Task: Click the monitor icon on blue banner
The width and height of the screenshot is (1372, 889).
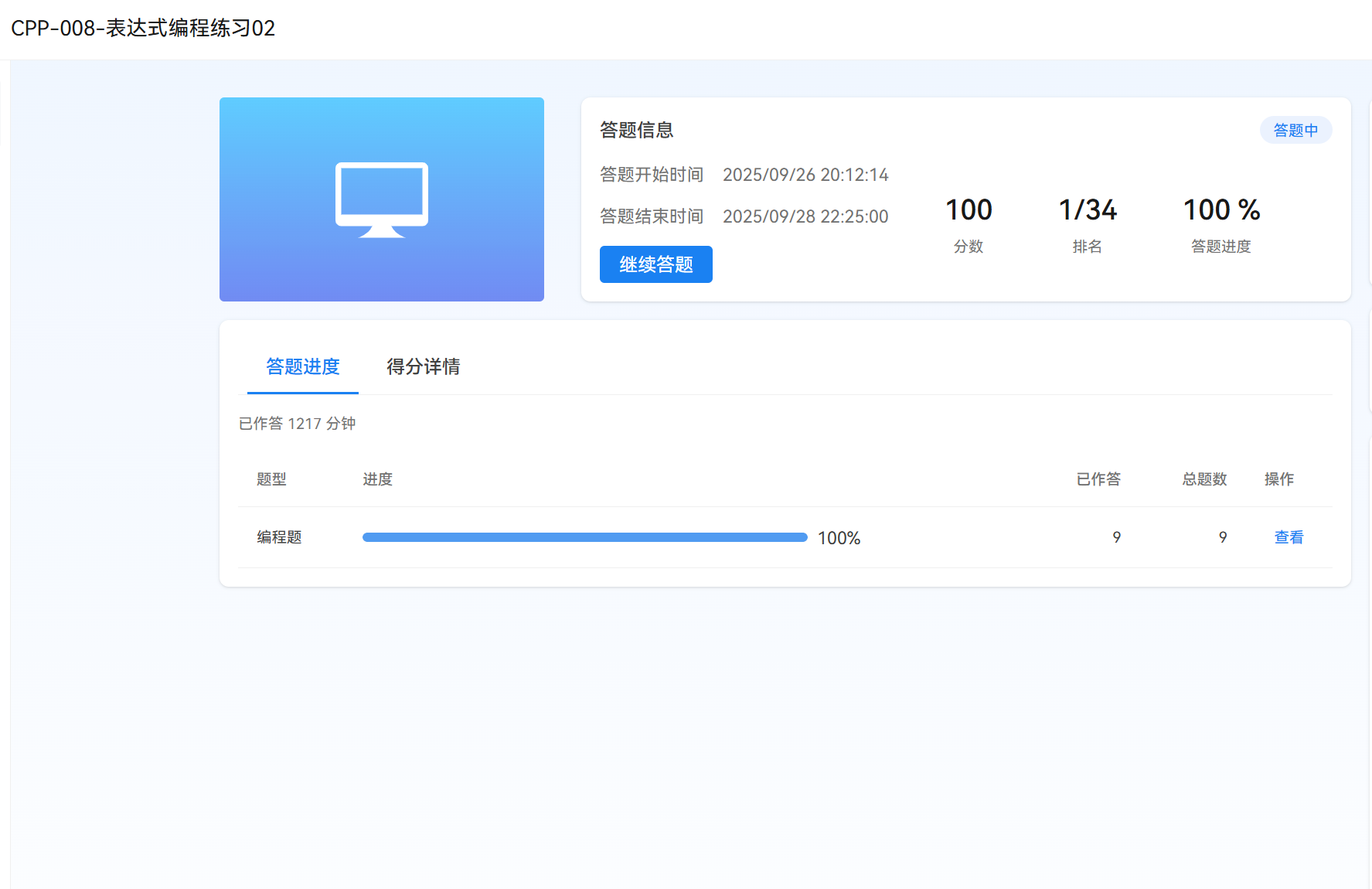Action: [x=382, y=199]
